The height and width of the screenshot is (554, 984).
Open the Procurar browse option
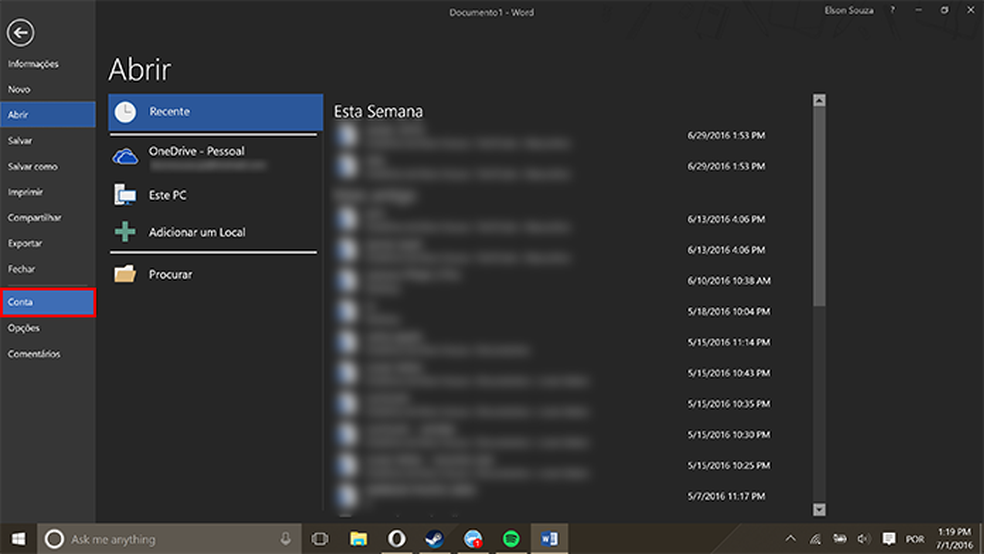[215, 275]
